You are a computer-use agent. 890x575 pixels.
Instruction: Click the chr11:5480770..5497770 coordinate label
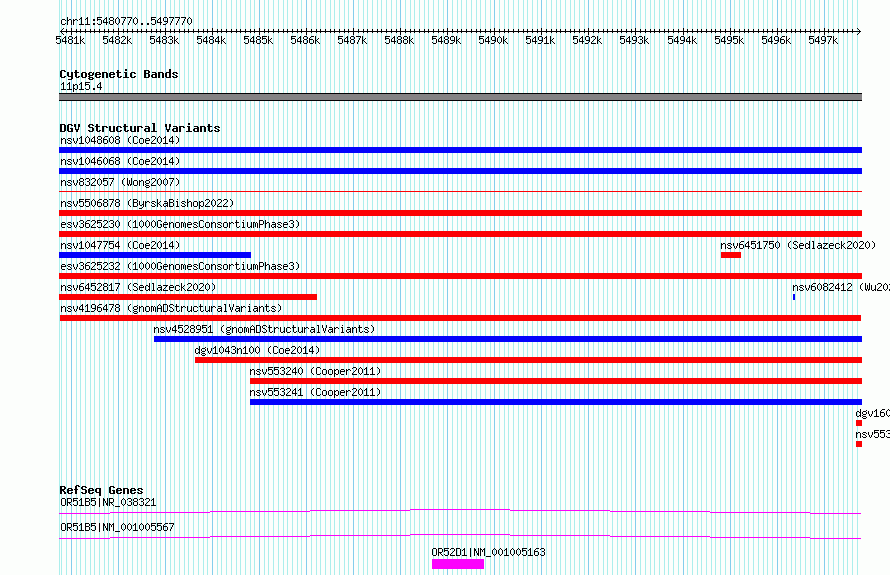126,21
